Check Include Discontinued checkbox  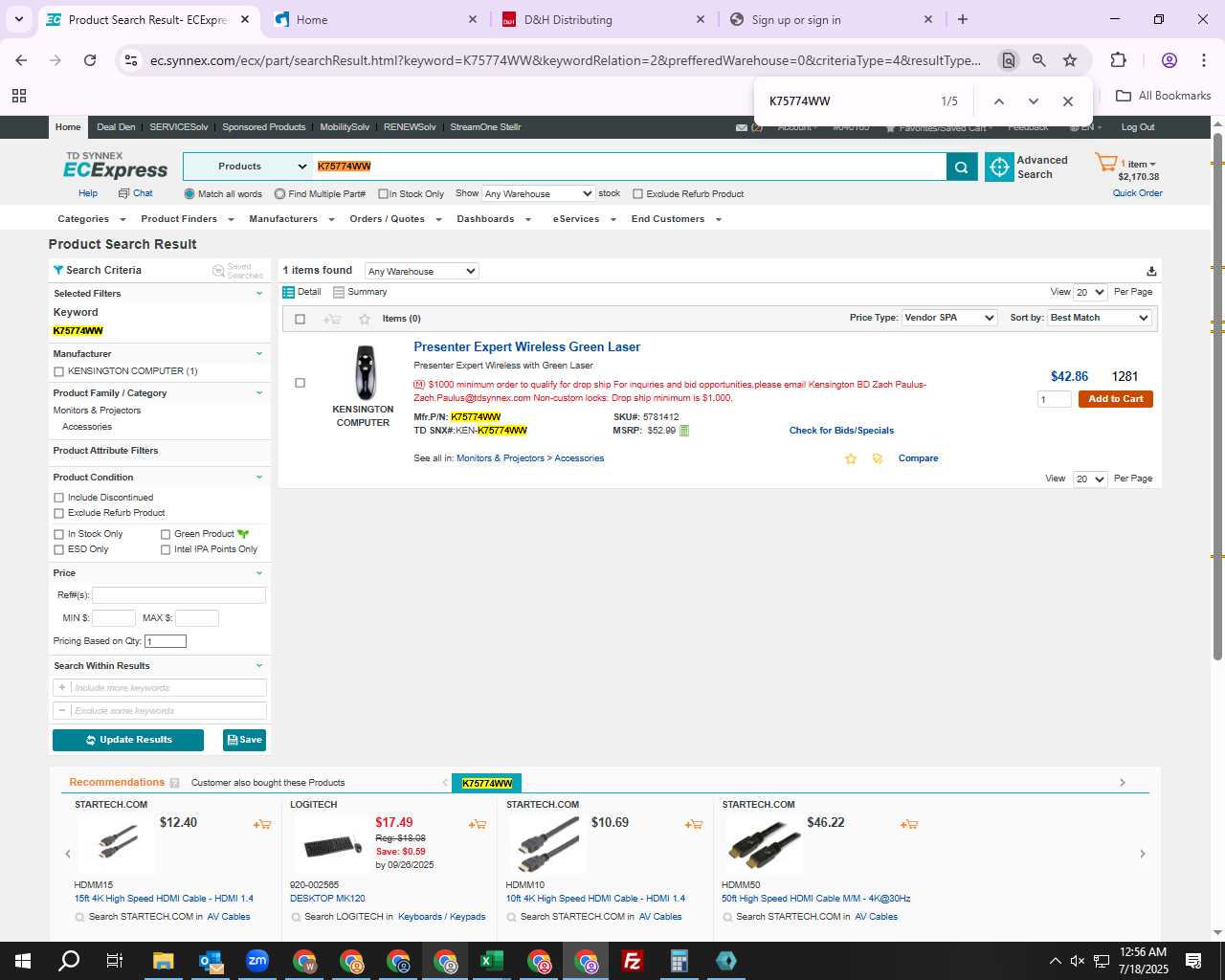(x=59, y=498)
